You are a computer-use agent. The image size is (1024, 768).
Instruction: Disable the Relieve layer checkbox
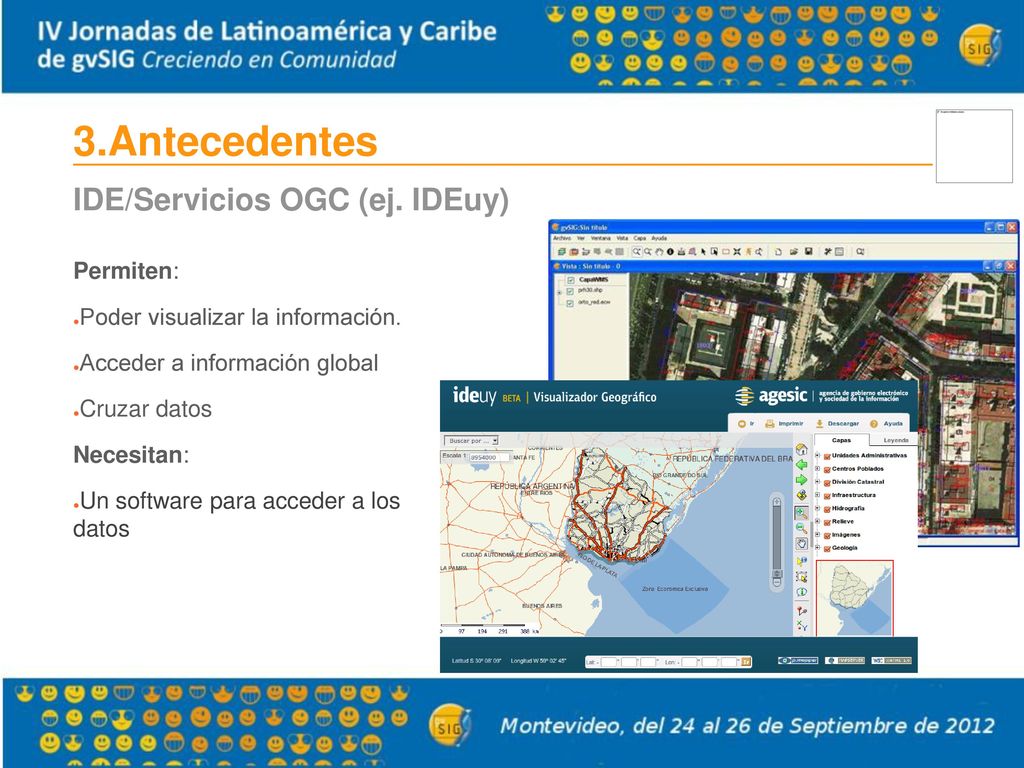click(827, 522)
